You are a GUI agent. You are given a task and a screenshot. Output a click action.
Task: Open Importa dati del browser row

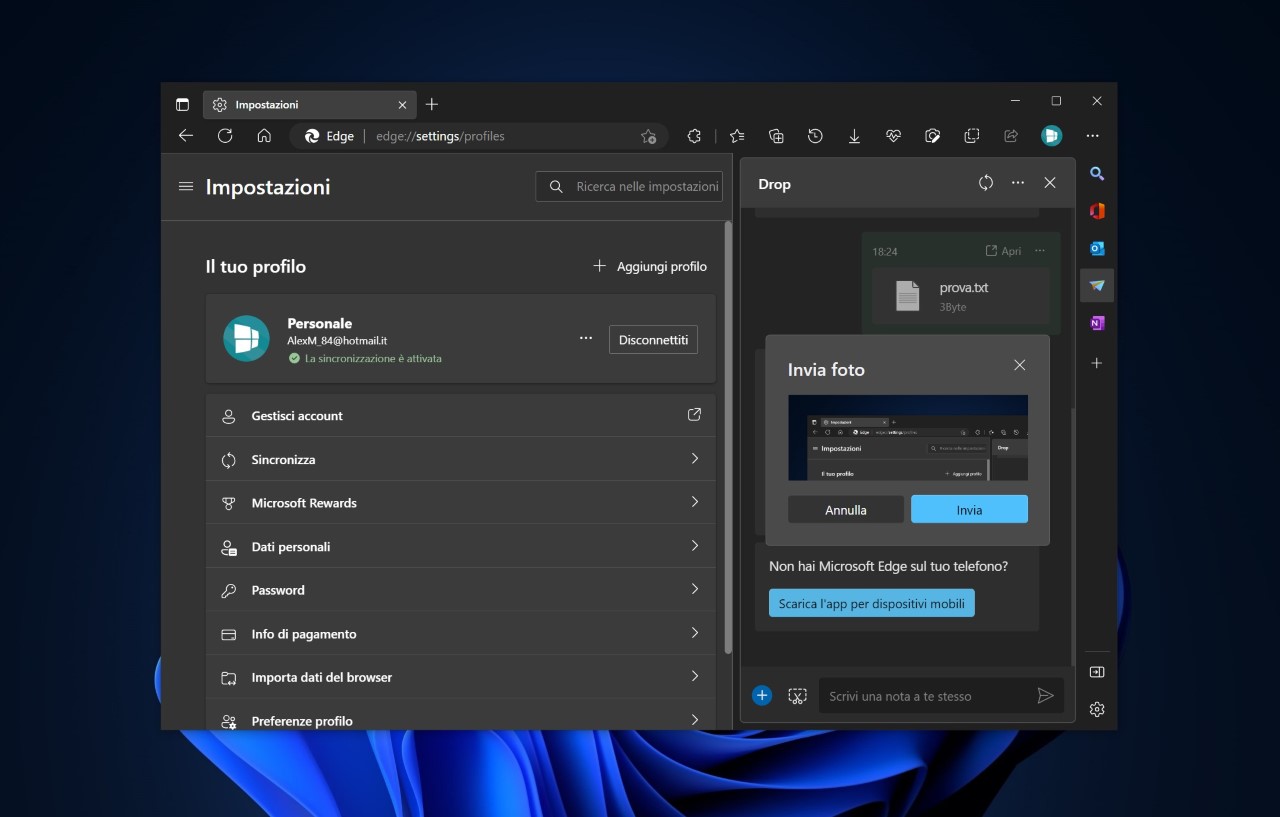pos(461,677)
